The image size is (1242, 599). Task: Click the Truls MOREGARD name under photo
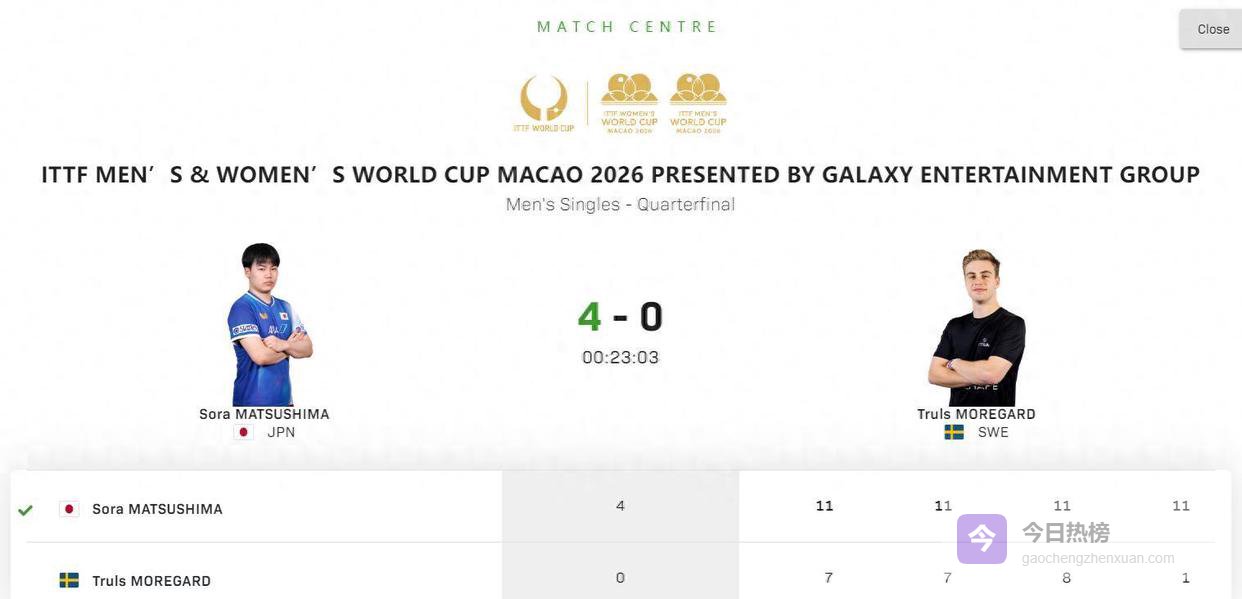(976, 414)
